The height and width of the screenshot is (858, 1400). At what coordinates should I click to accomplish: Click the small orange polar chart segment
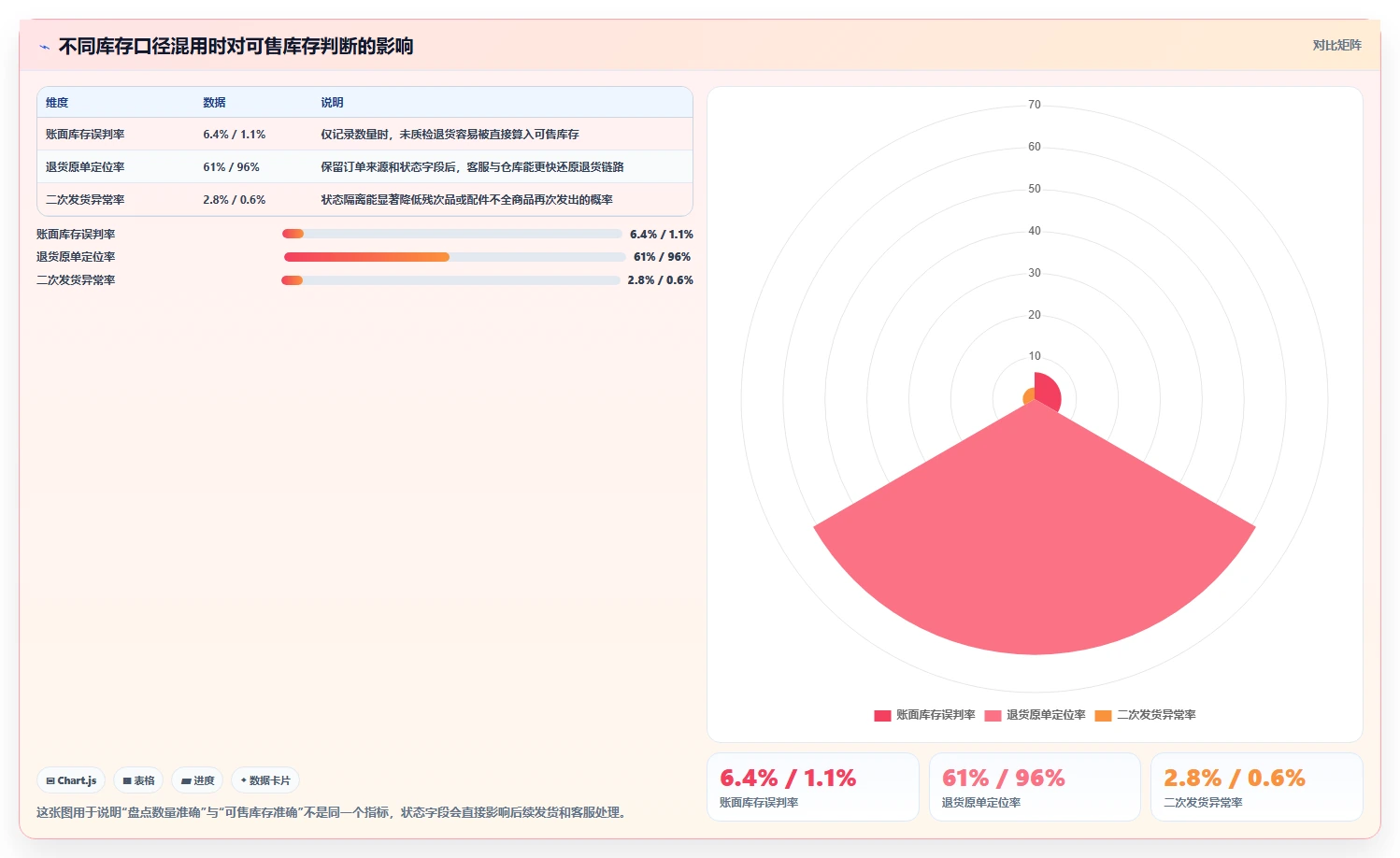point(1029,397)
